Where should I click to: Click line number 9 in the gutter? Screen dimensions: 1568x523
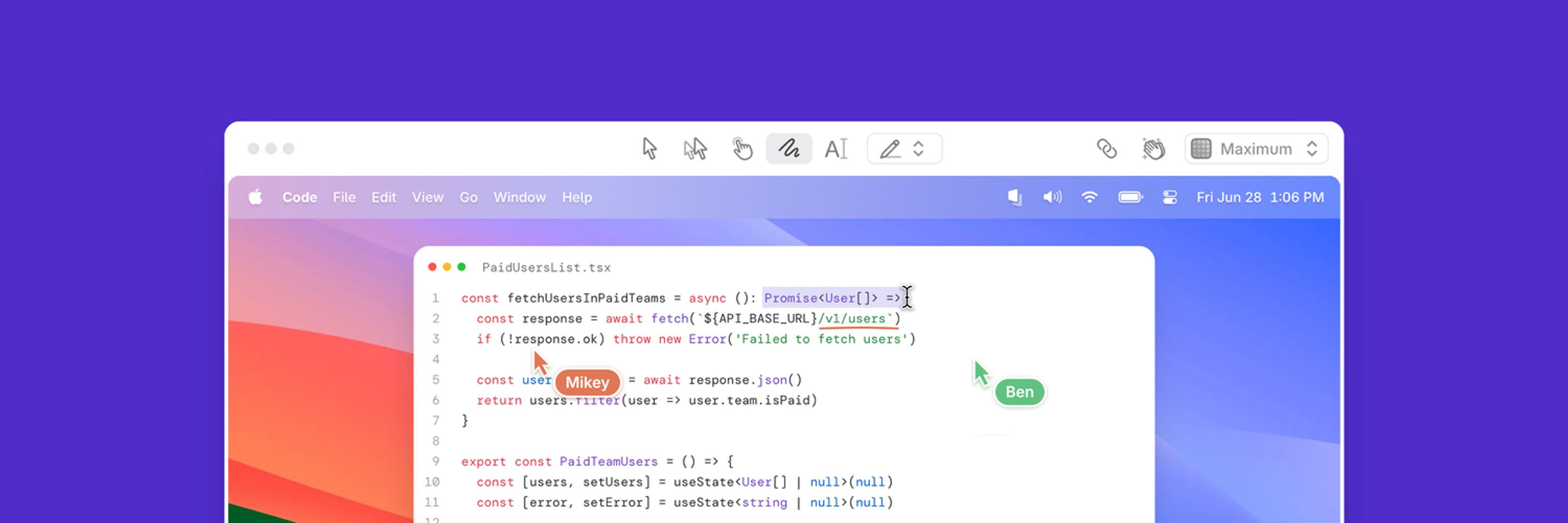pyautogui.click(x=436, y=461)
